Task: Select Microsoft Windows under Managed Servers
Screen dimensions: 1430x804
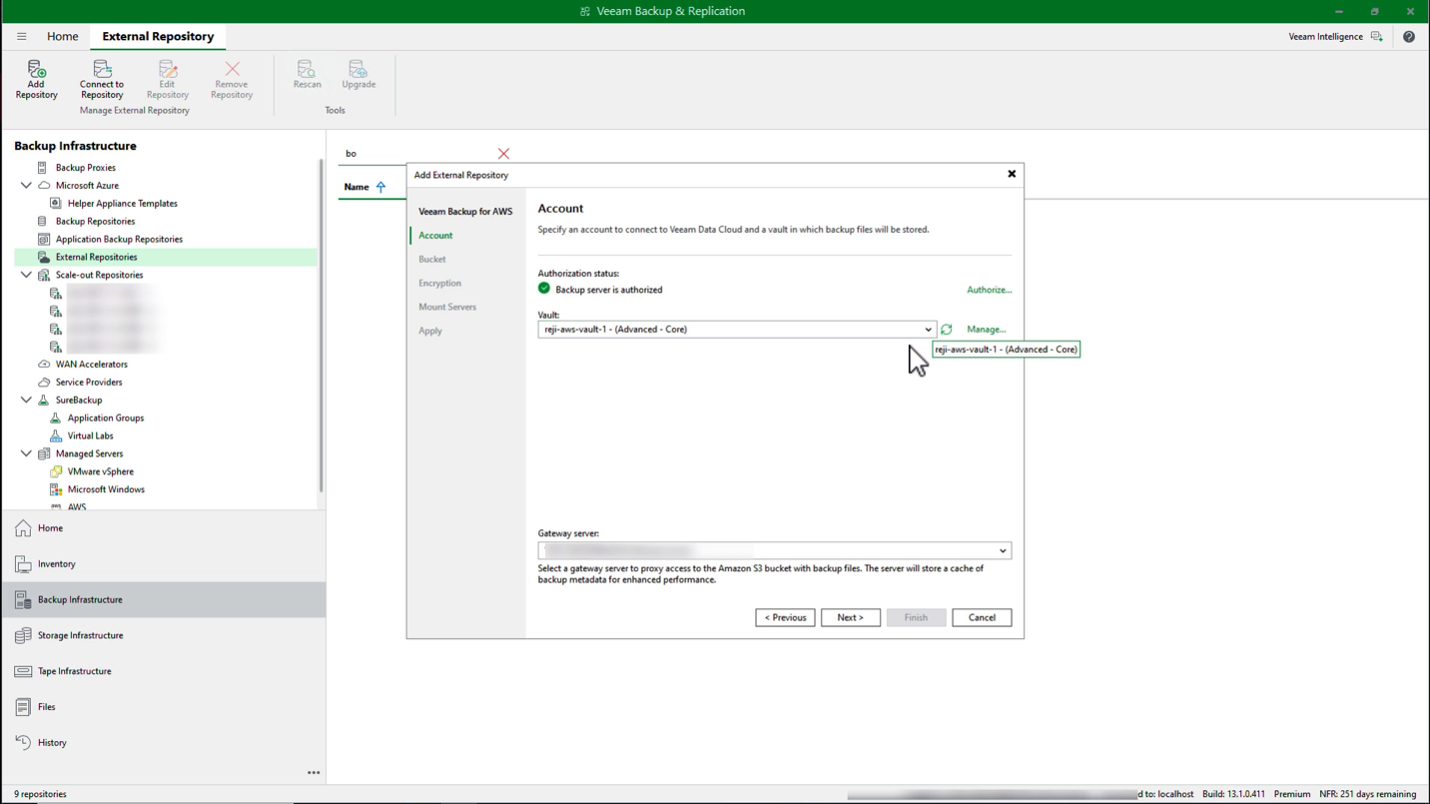Action: 106,489
